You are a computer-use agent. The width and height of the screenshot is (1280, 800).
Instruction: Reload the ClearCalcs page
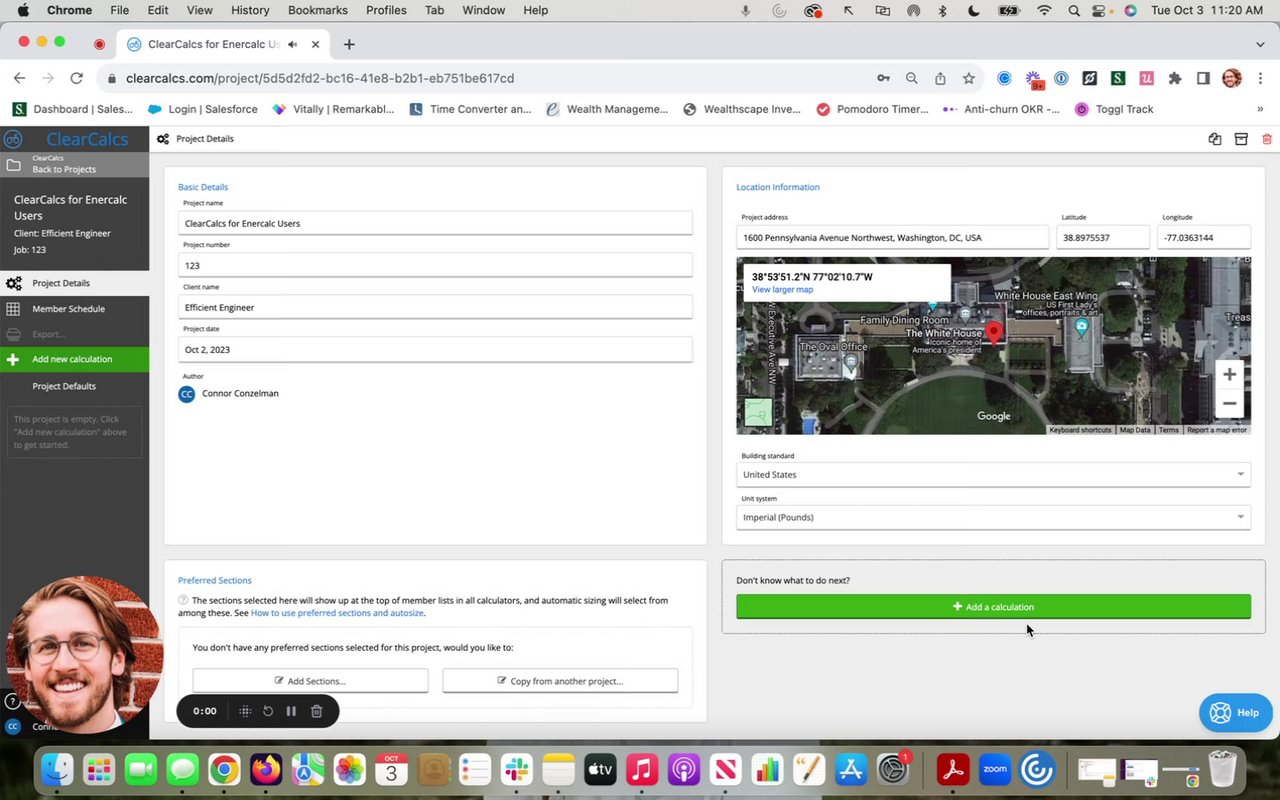pos(76,78)
